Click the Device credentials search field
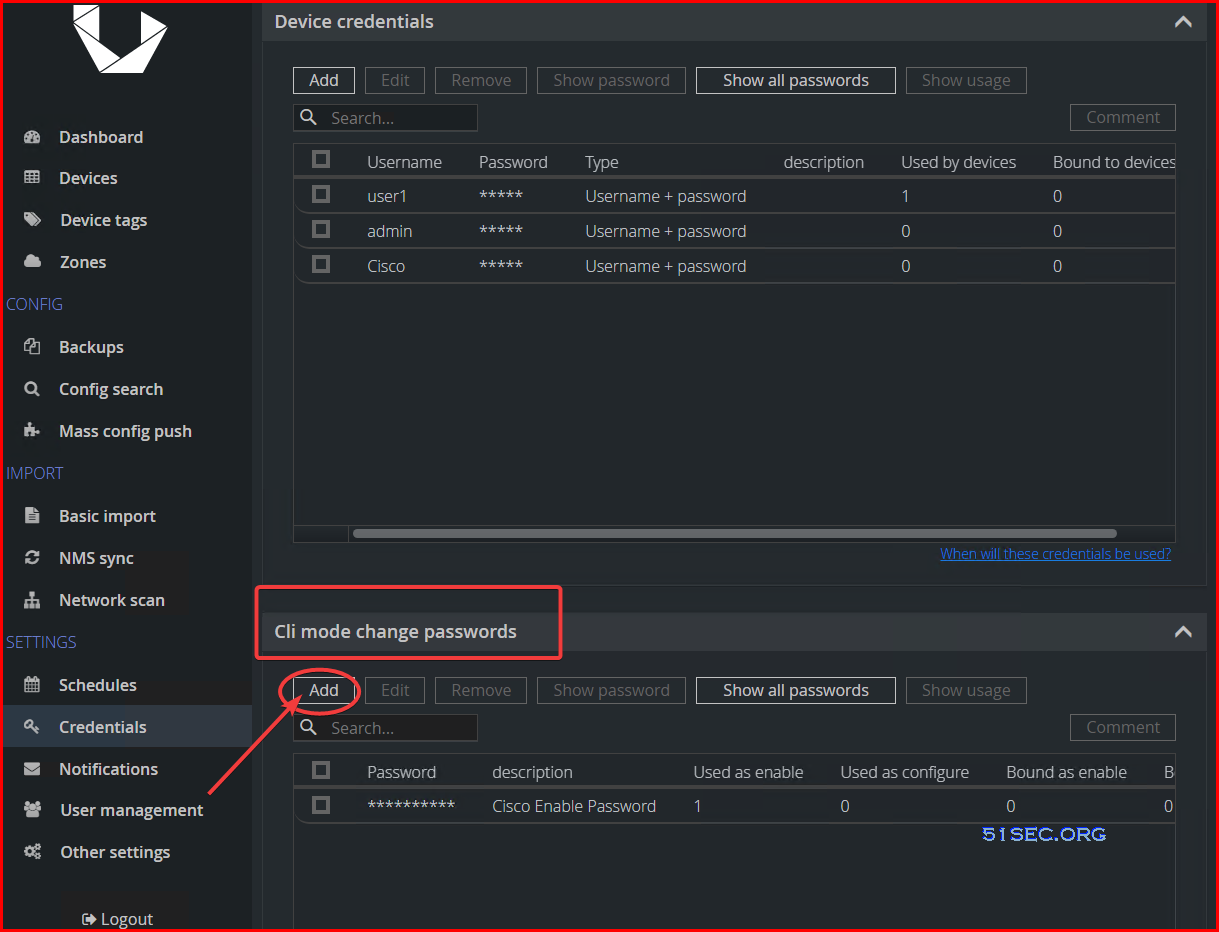Image resolution: width=1219 pixels, height=932 pixels. 385,118
